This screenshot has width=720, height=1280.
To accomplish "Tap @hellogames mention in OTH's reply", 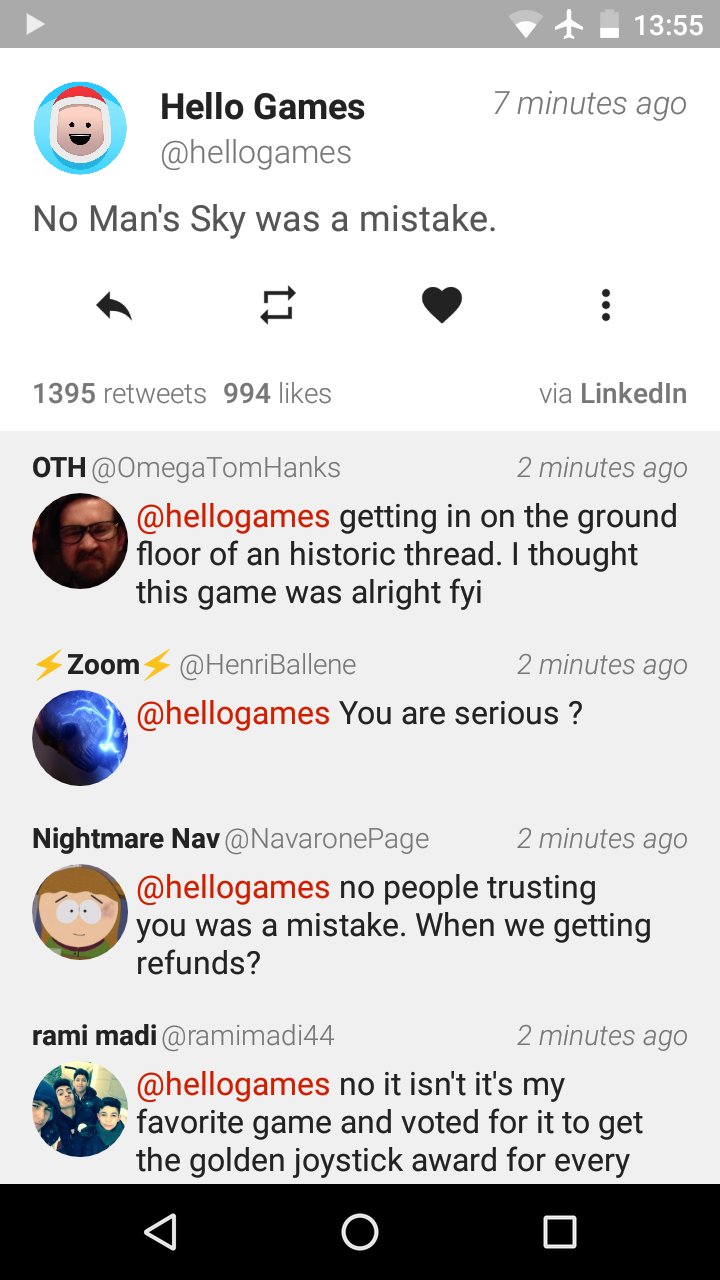I will [233, 517].
